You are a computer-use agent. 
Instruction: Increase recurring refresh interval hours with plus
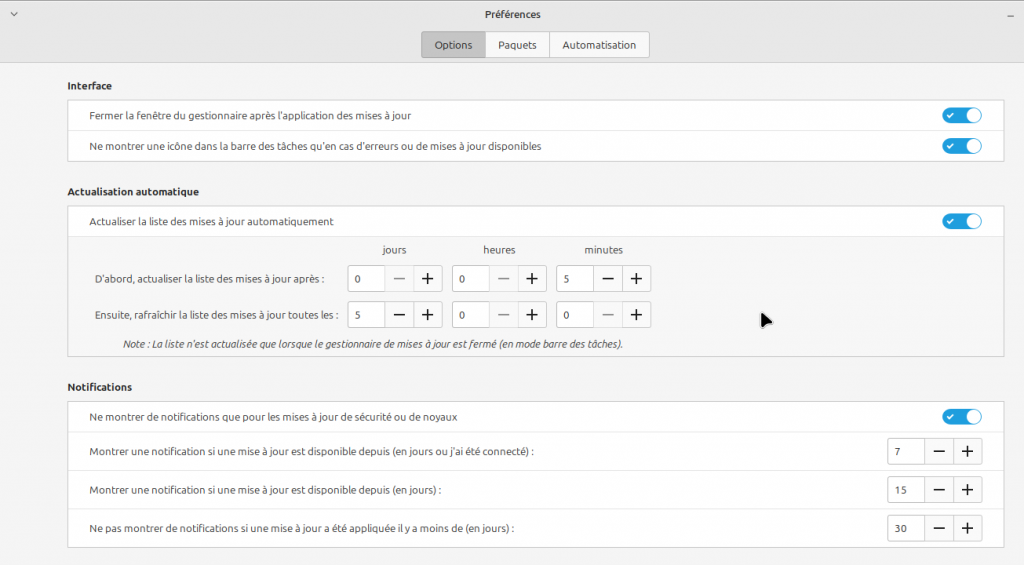(x=532, y=315)
